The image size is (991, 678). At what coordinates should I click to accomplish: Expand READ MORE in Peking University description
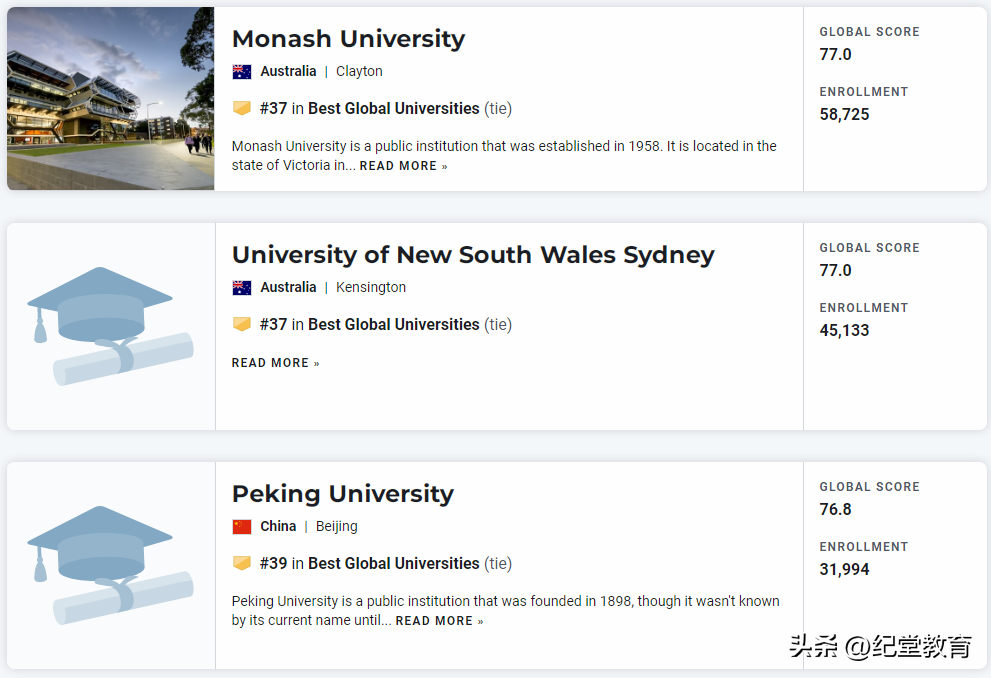439,621
